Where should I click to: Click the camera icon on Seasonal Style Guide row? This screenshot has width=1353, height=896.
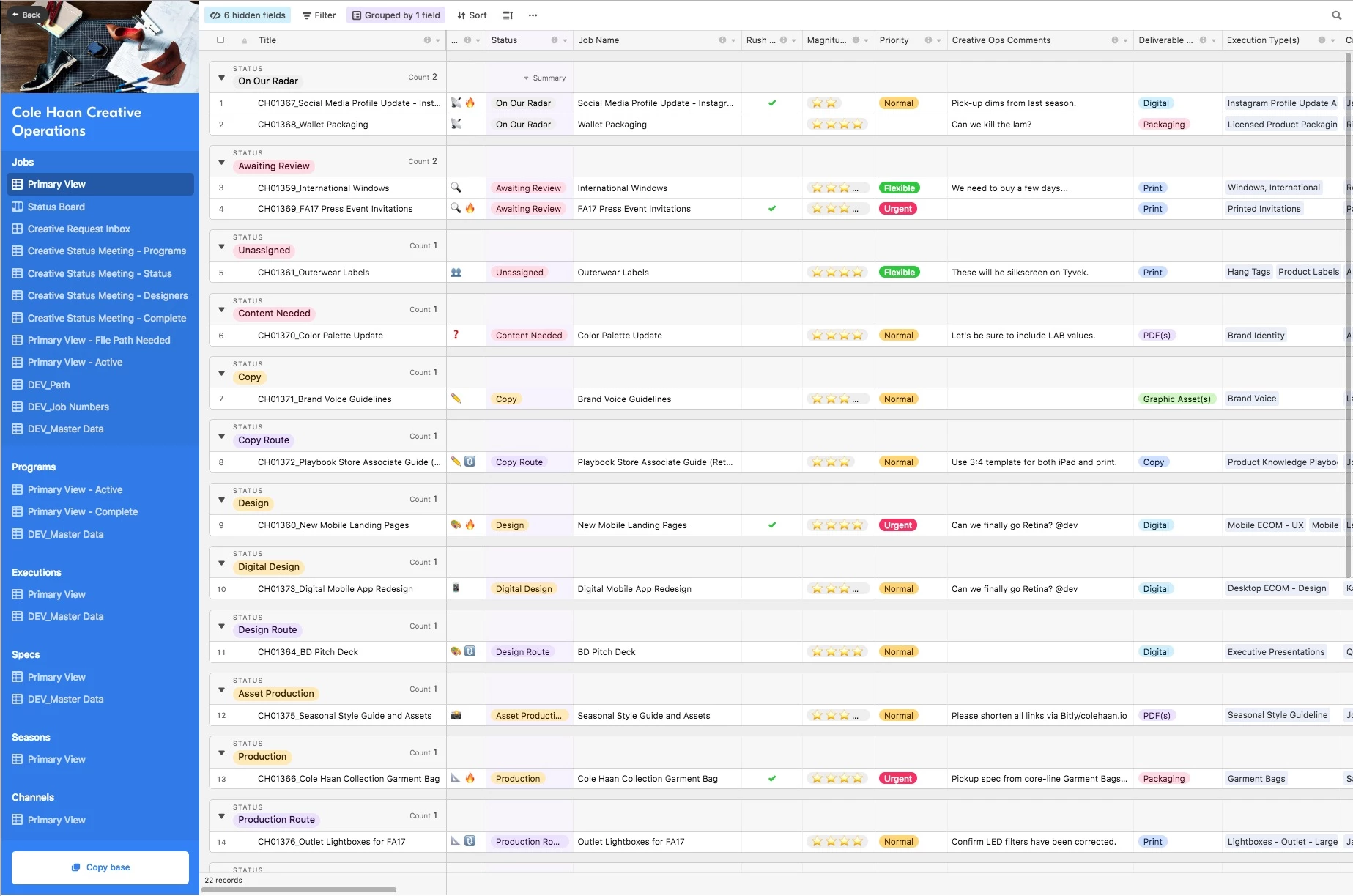coord(456,715)
